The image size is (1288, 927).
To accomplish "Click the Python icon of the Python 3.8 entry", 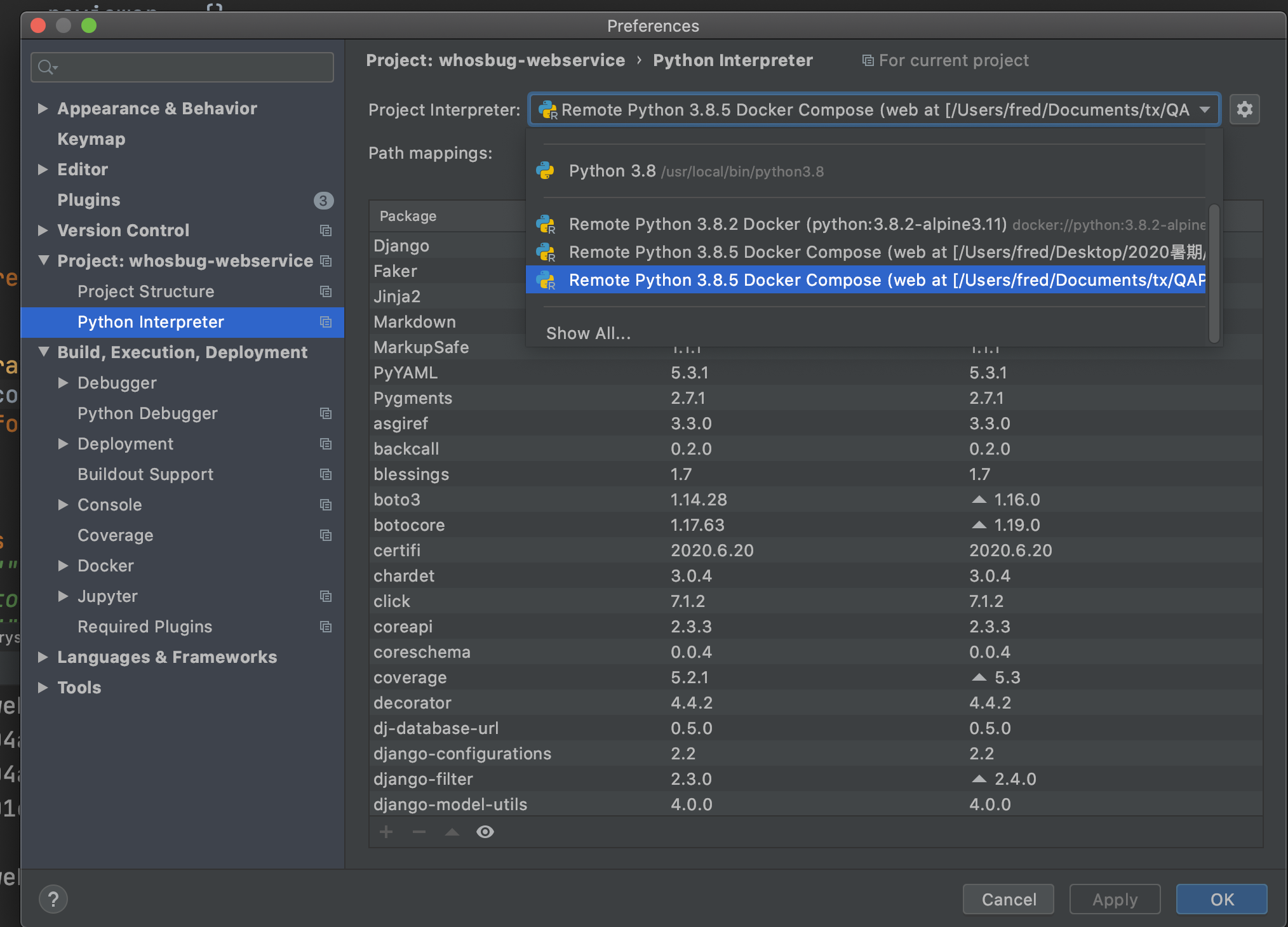I will (x=546, y=170).
